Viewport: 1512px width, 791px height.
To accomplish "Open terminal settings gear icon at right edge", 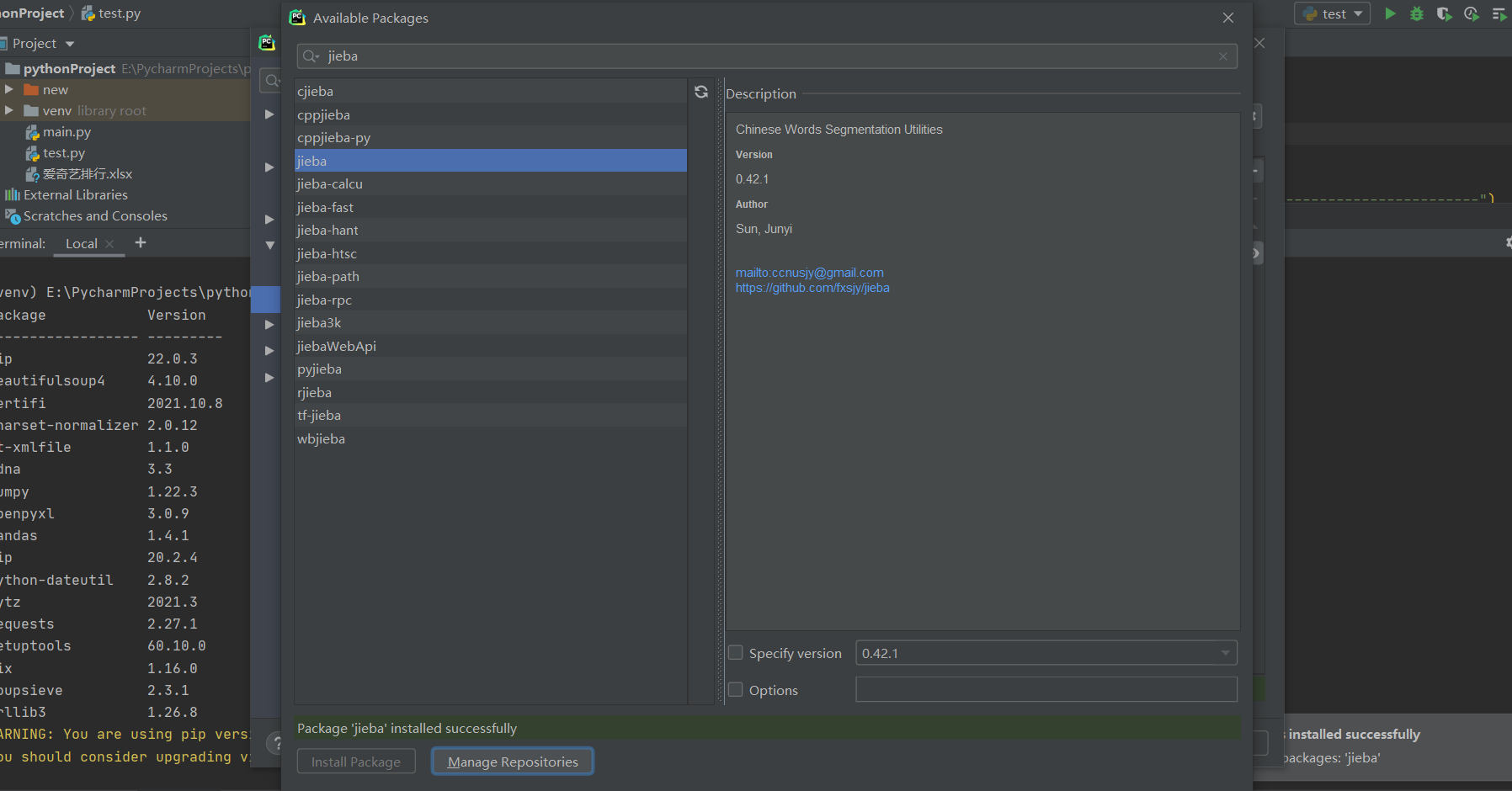I will [1508, 242].
